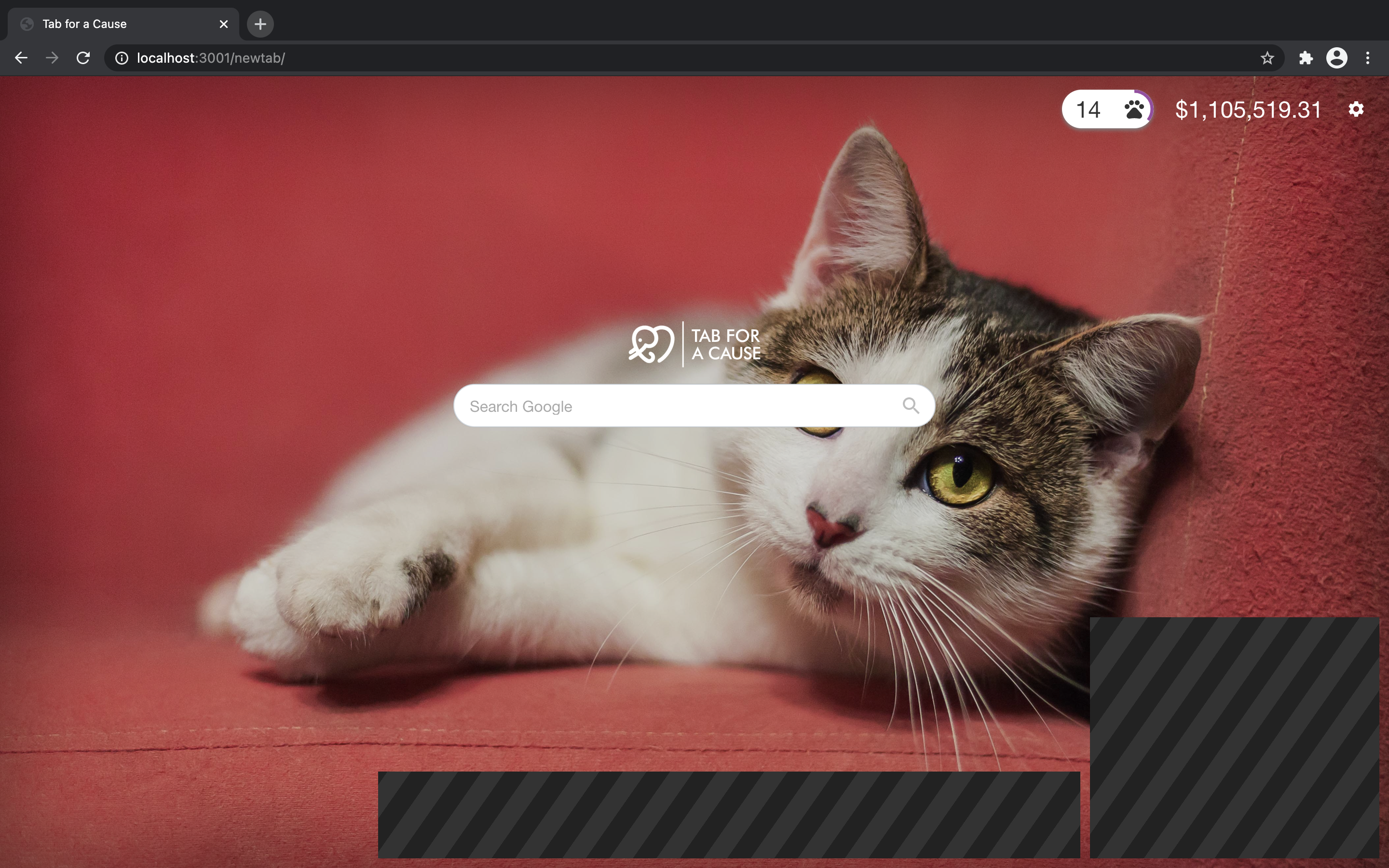The height and width of the screenshot is (868, 1389).
Task: Click the search magnifier icon
Action: 910,405
